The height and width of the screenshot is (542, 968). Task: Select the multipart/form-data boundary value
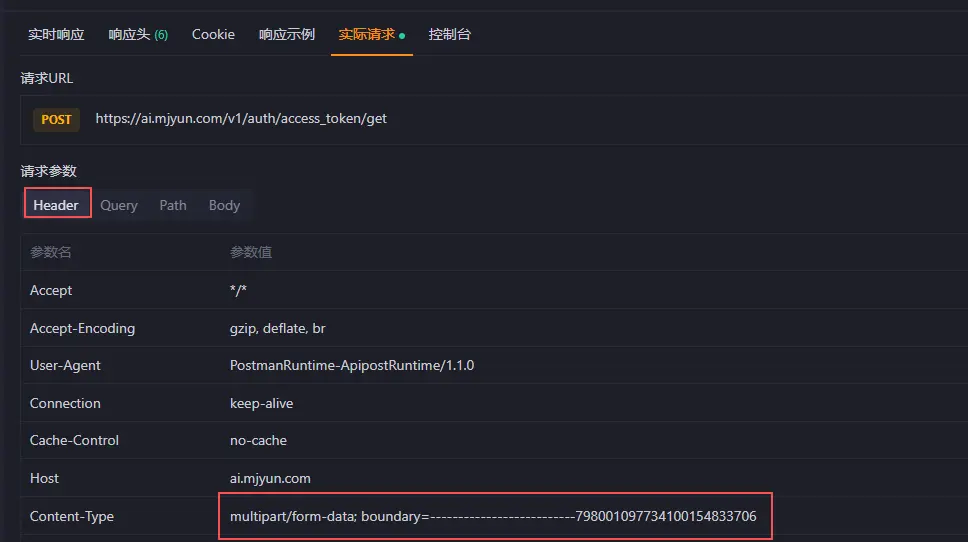click(x=493, y=516)
